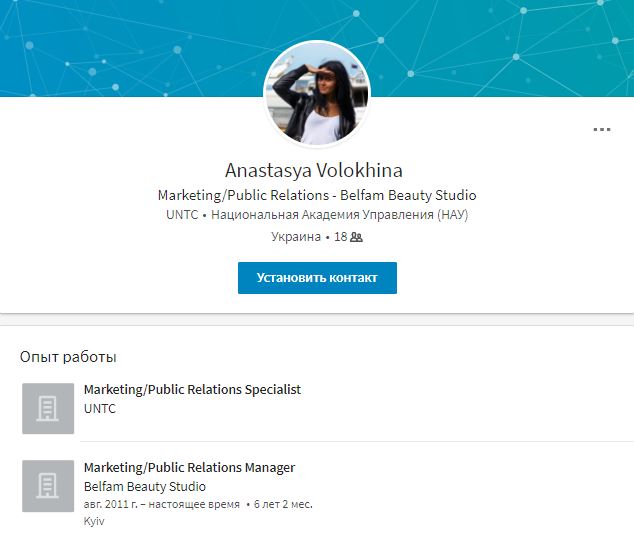Click the Belfam Beauty Studio logo placeholder icon
Screen dimensions: 634x559
[48, 486]
